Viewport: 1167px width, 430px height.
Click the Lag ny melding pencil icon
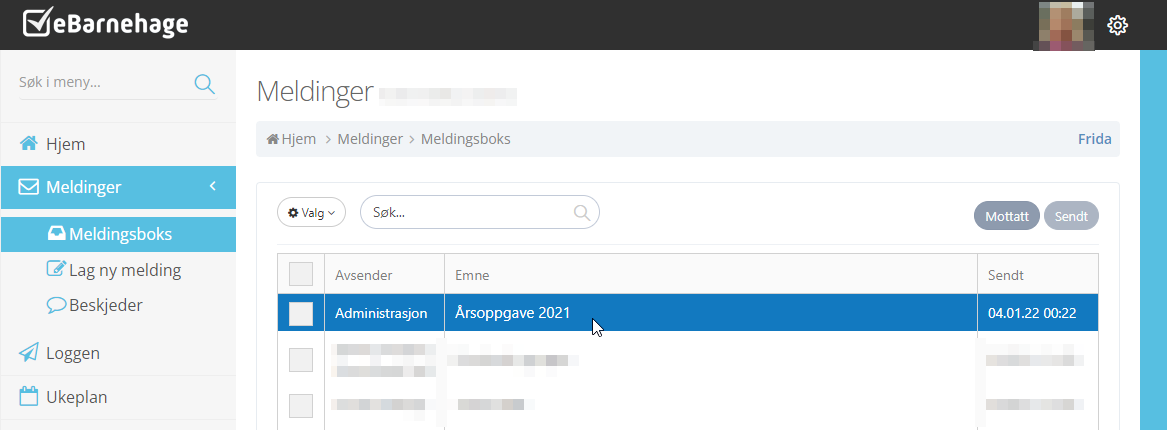tap(57, 269)
